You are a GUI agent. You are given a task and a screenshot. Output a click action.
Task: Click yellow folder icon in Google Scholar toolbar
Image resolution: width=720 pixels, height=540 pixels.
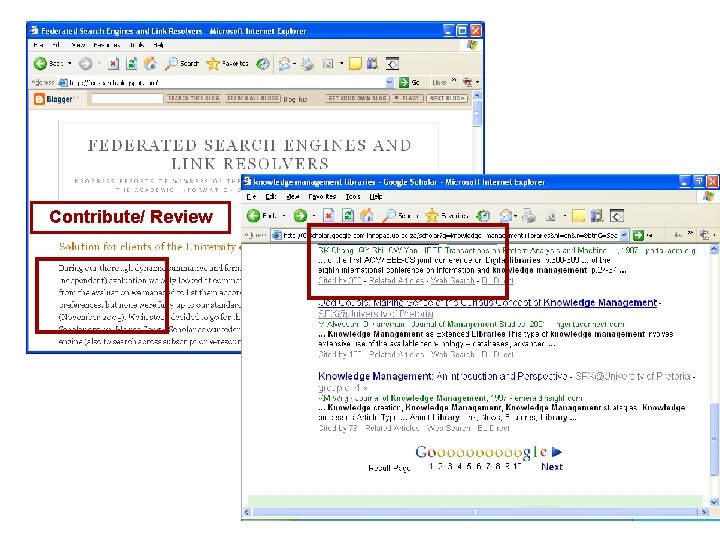point(579,215)
